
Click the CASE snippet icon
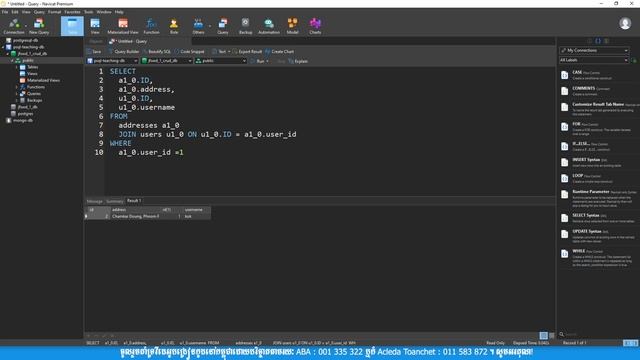pyautogui.click(x=564, y=75)
